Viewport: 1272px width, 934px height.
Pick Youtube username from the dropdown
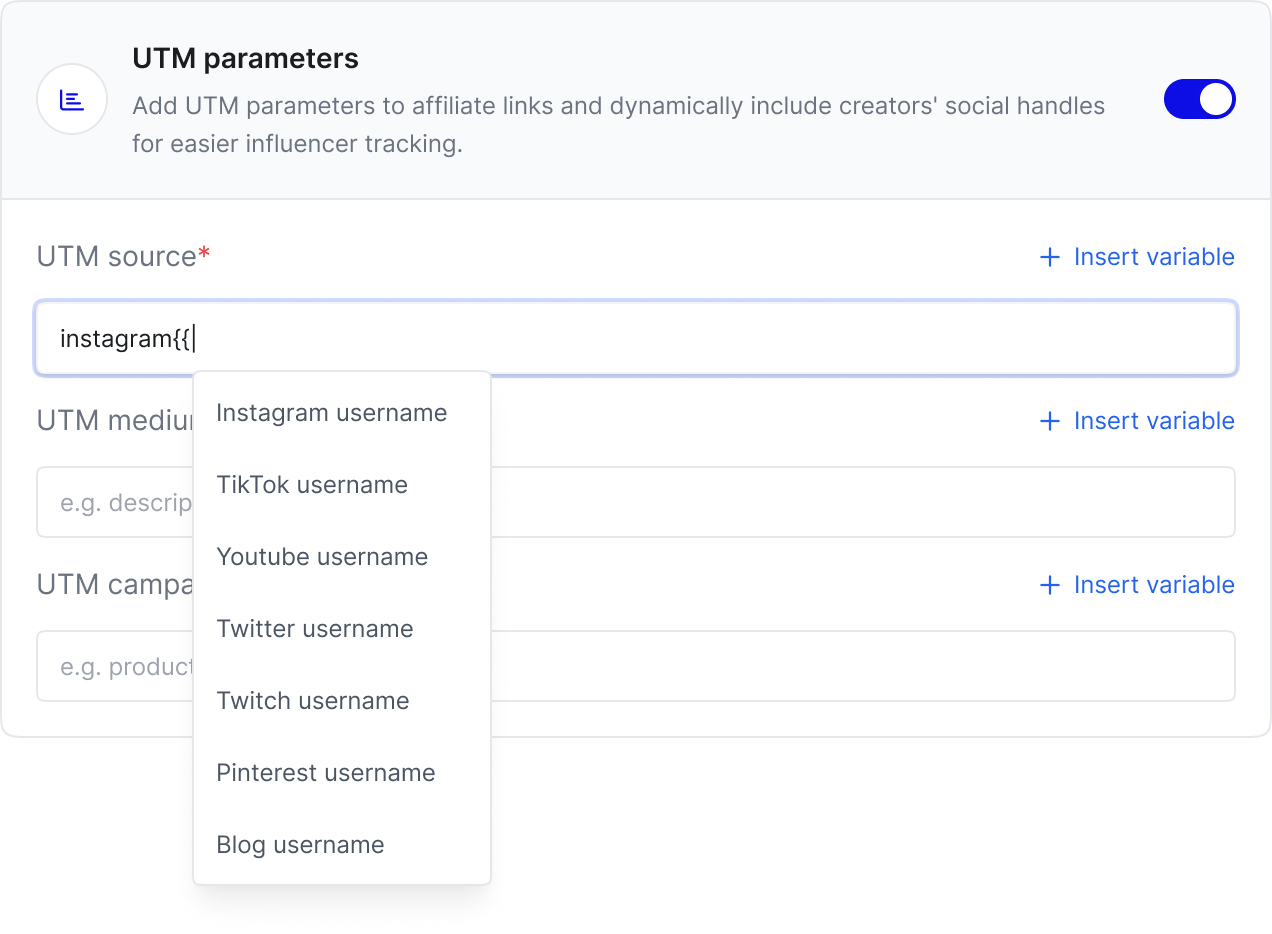(x=322, y=557)
